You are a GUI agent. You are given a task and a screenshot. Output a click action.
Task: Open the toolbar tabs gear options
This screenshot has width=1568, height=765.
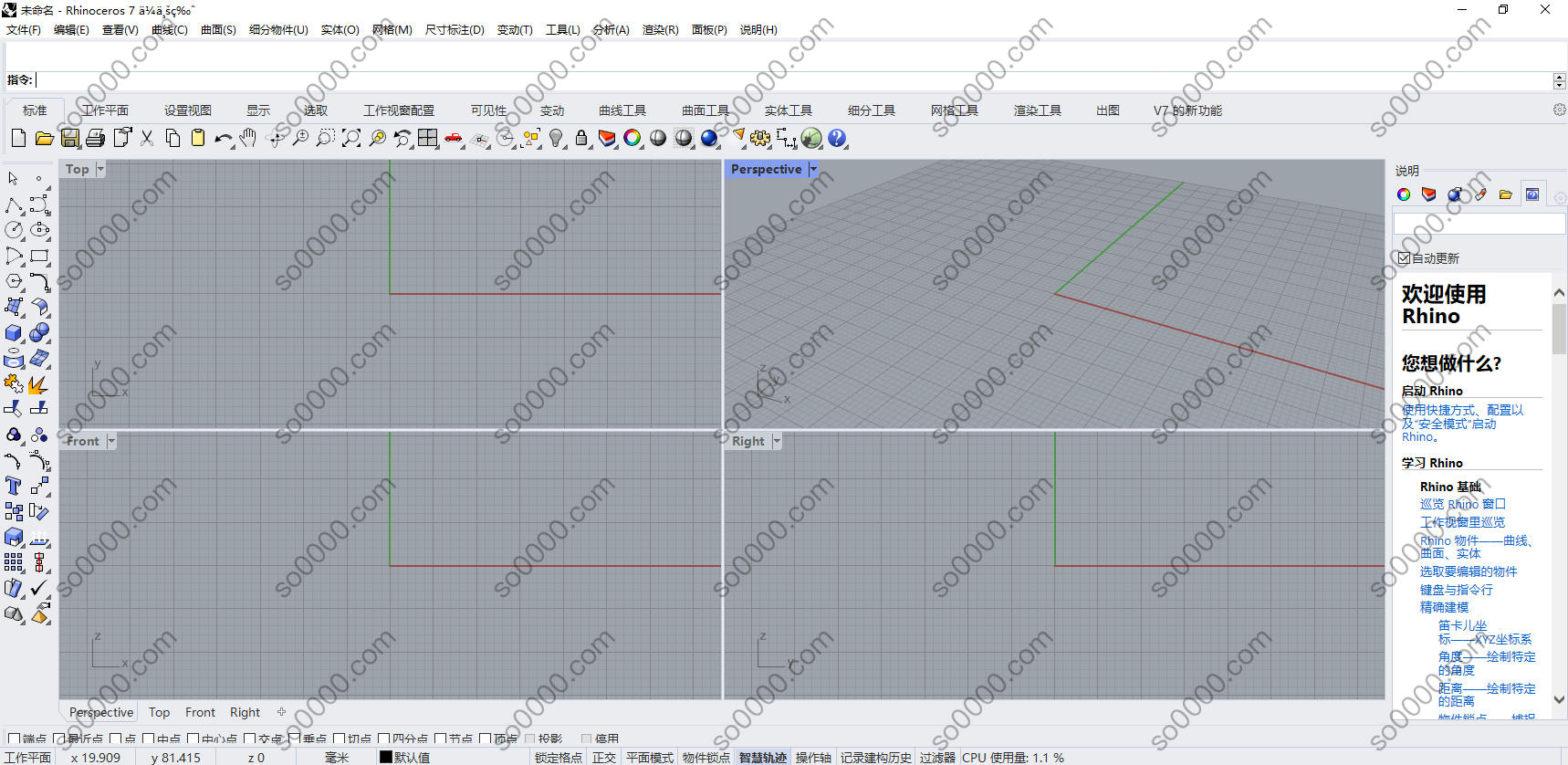pos(1559,110)
